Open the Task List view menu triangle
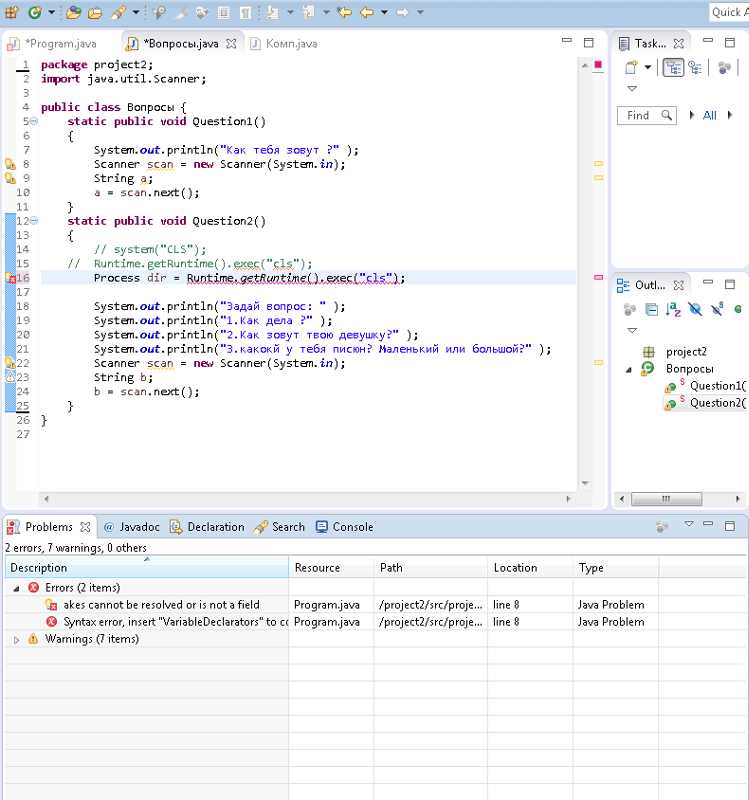Image resolution: width=749 pixels, height=800 pixels. (x=632, y=89)
